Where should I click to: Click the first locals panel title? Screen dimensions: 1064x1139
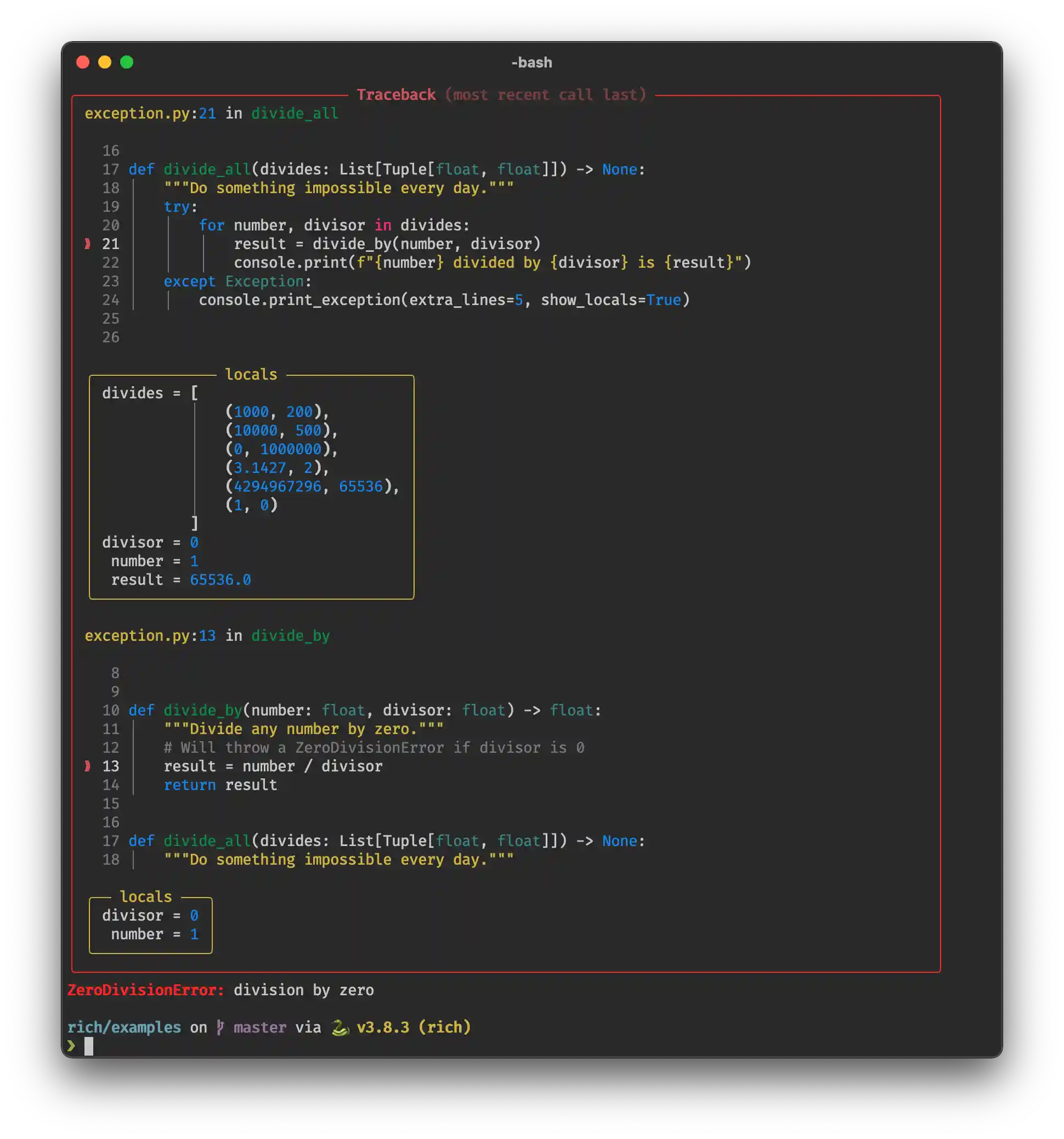[251, 375]
